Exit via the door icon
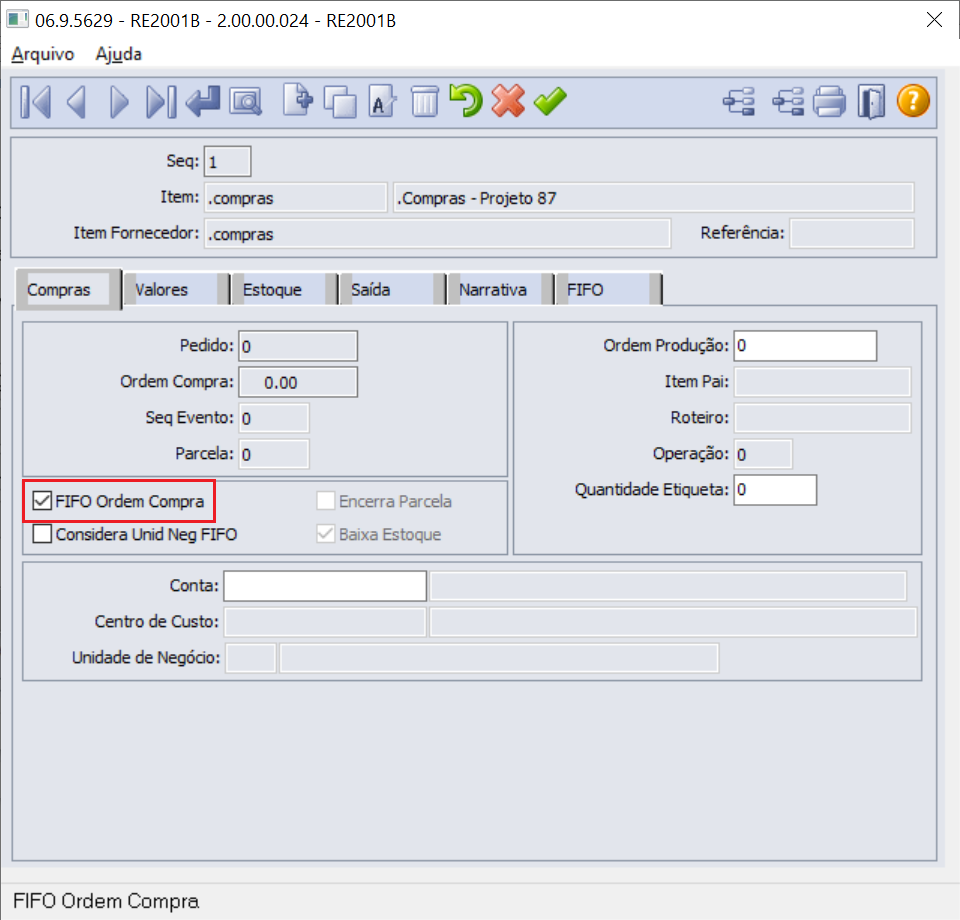This screenshot has width=960, height=920. click(871, 102)
